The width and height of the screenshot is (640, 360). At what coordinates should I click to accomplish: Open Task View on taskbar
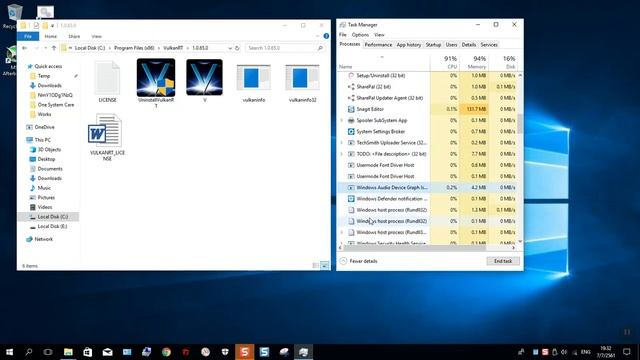click(48, 352)
